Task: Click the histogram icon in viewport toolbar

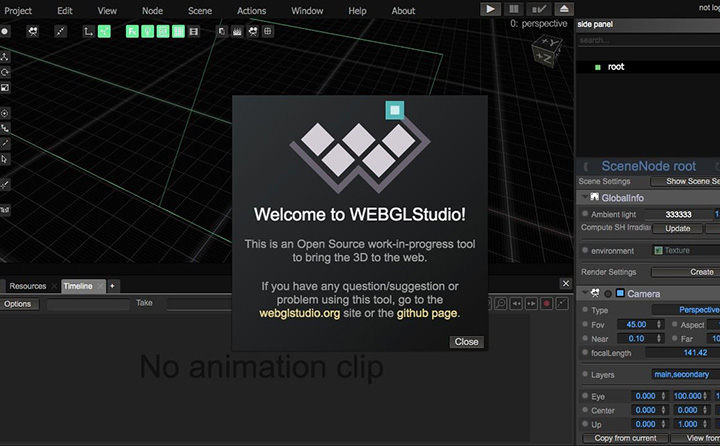Action: 237,31
